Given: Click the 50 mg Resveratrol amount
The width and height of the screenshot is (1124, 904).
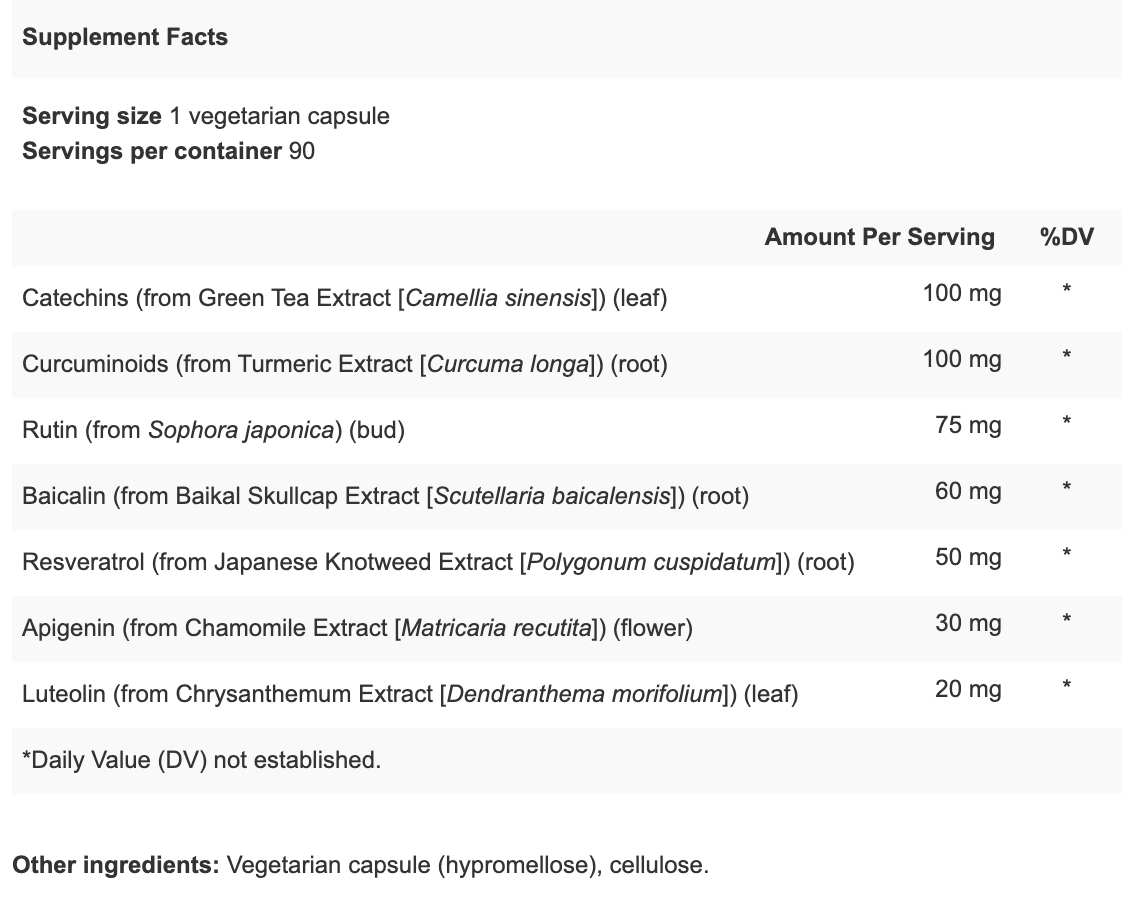Looking at the screenshot, I should pyautogui.click(x=968, y=557).
